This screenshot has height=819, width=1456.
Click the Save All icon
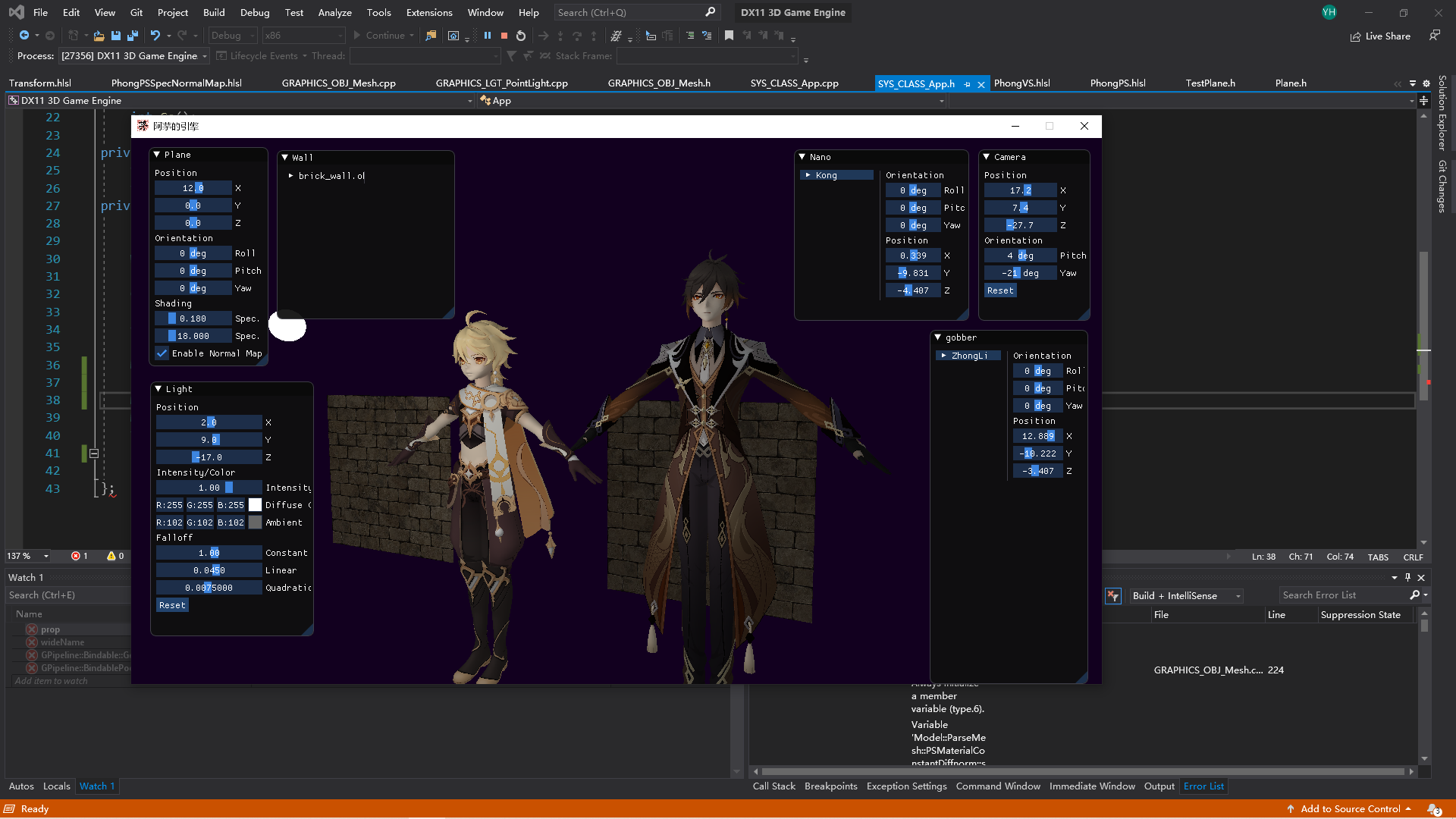[133, 36]
